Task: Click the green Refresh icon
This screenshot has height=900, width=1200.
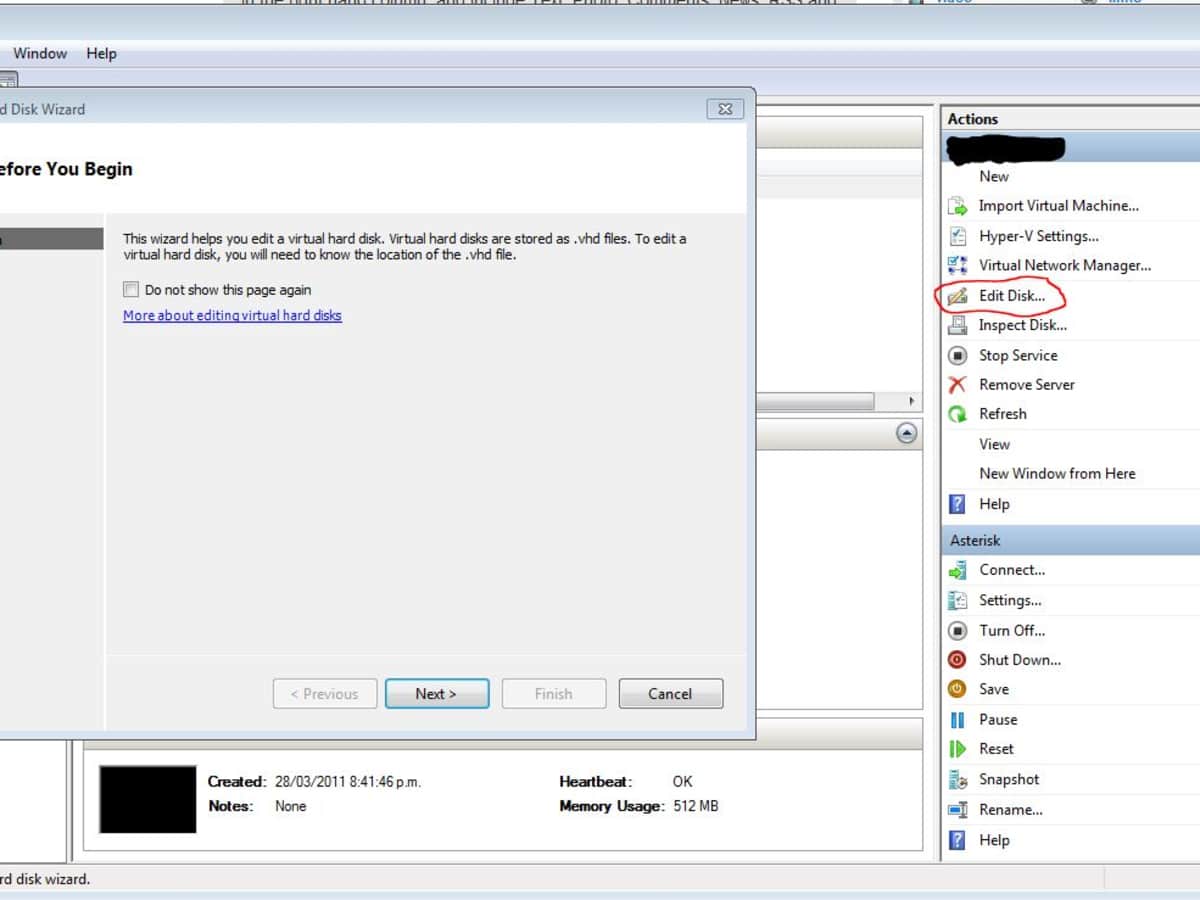Action: pos(958,414)
